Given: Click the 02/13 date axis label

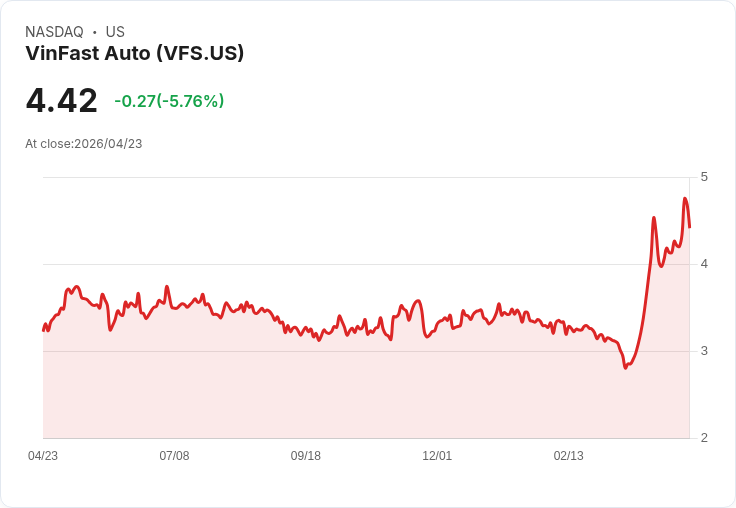Looking at the screenshot, I should tap(568, 455).
